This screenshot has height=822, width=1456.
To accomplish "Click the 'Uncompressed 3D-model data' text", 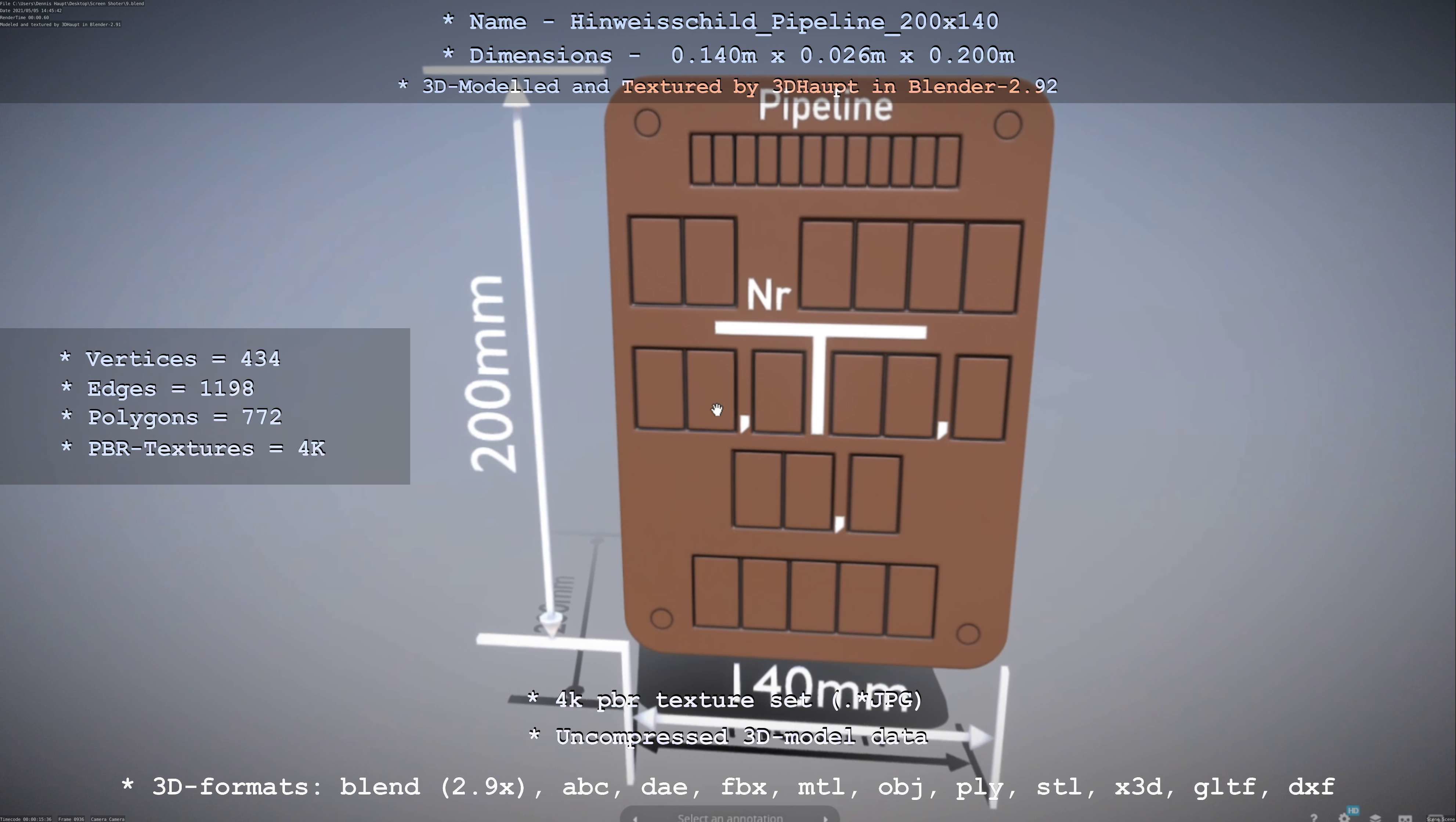I will click(x=727, y=737).
